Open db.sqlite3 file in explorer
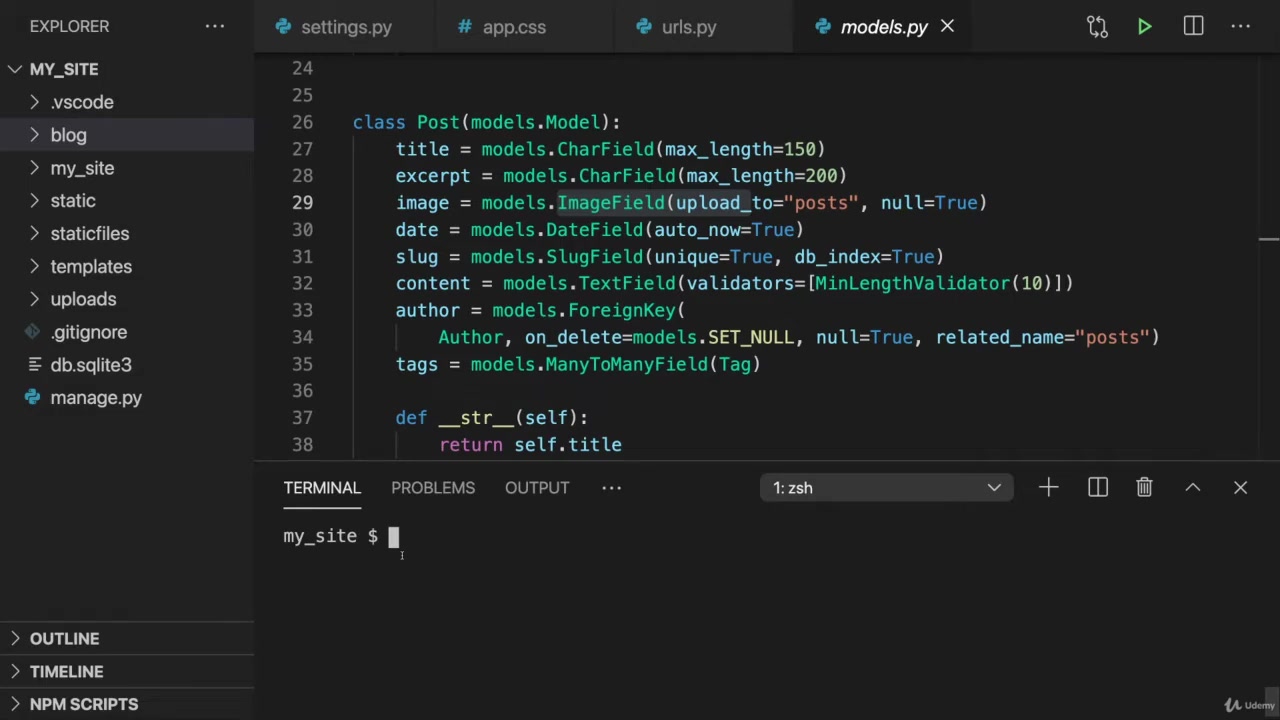 pyautogui.click(x=91, y=365)
